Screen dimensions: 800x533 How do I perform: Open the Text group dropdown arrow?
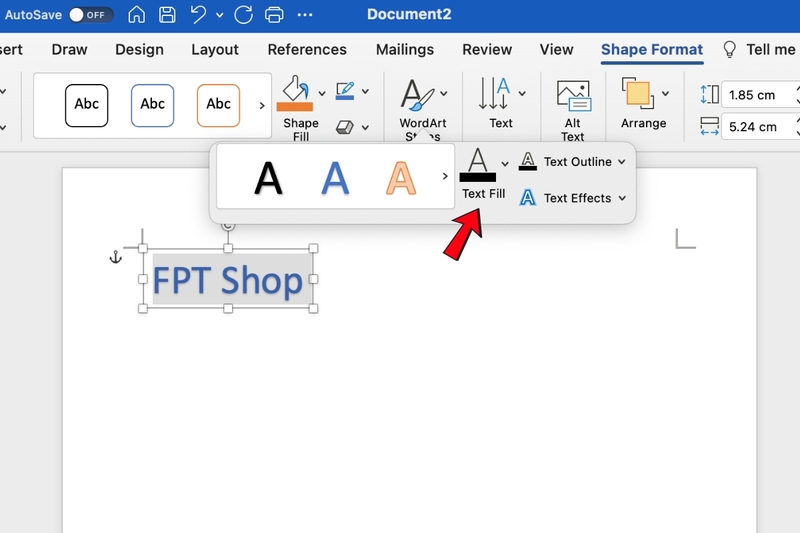point(522,93)
